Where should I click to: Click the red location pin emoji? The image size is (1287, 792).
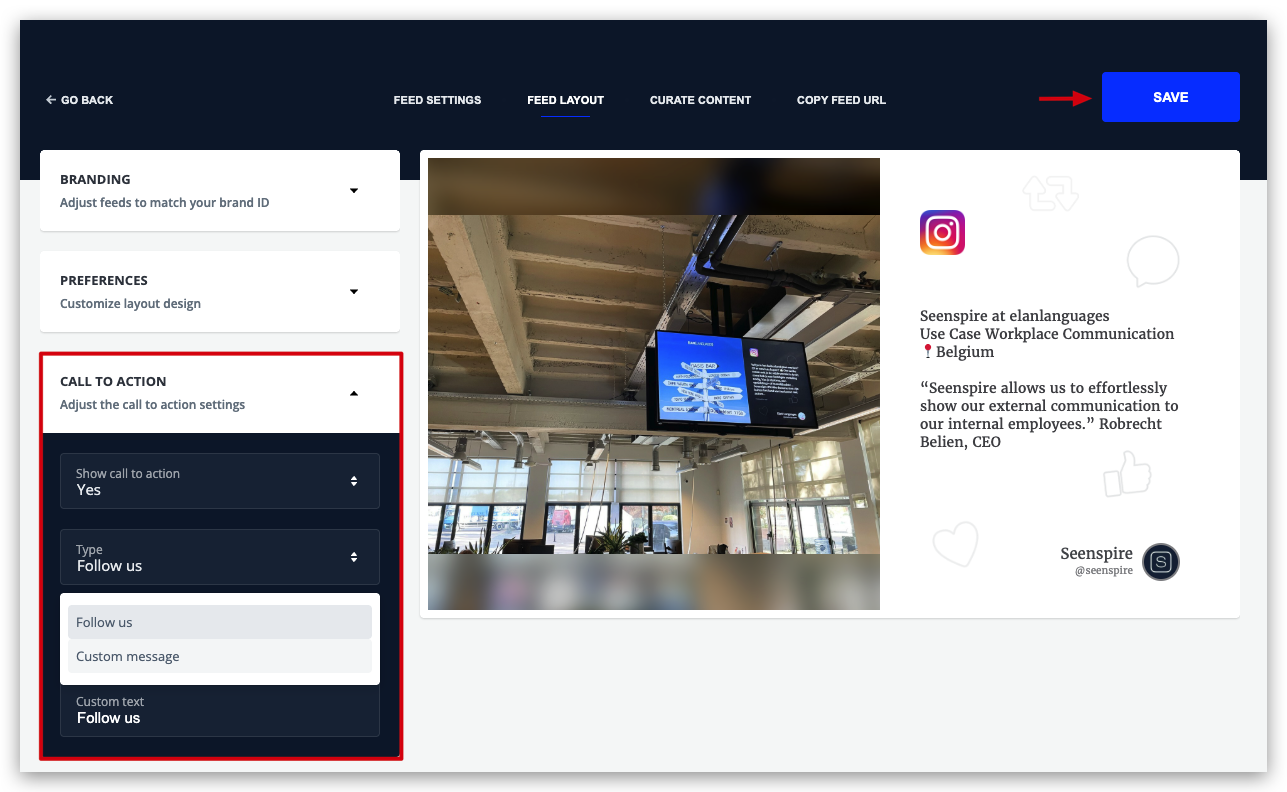pyautogui.click(x=927, y=352)
